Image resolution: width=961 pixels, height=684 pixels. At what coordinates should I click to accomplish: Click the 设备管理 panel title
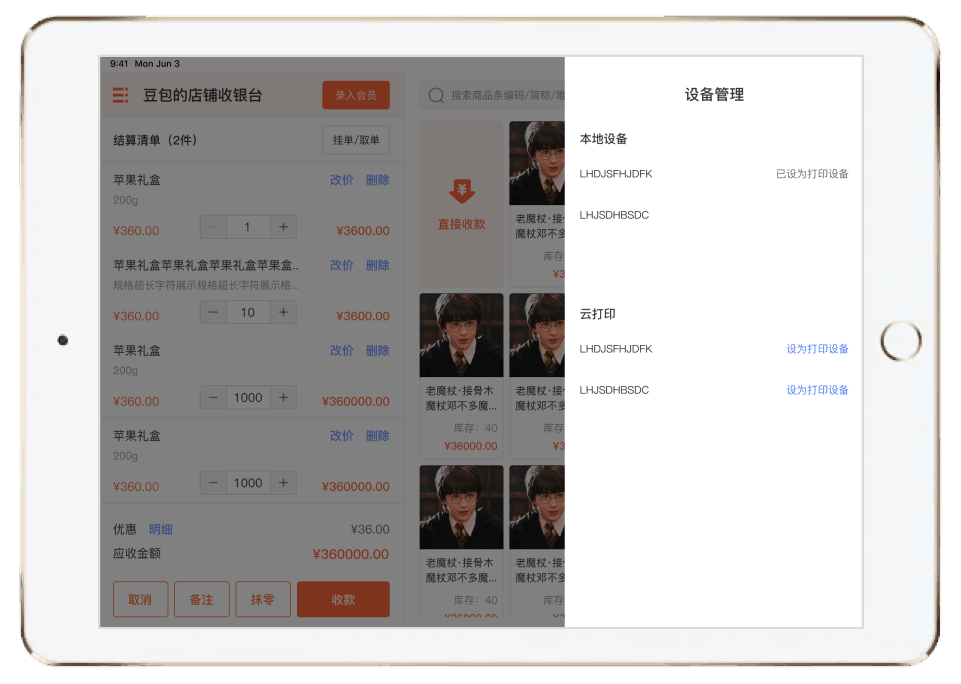(x=714, y=94)
